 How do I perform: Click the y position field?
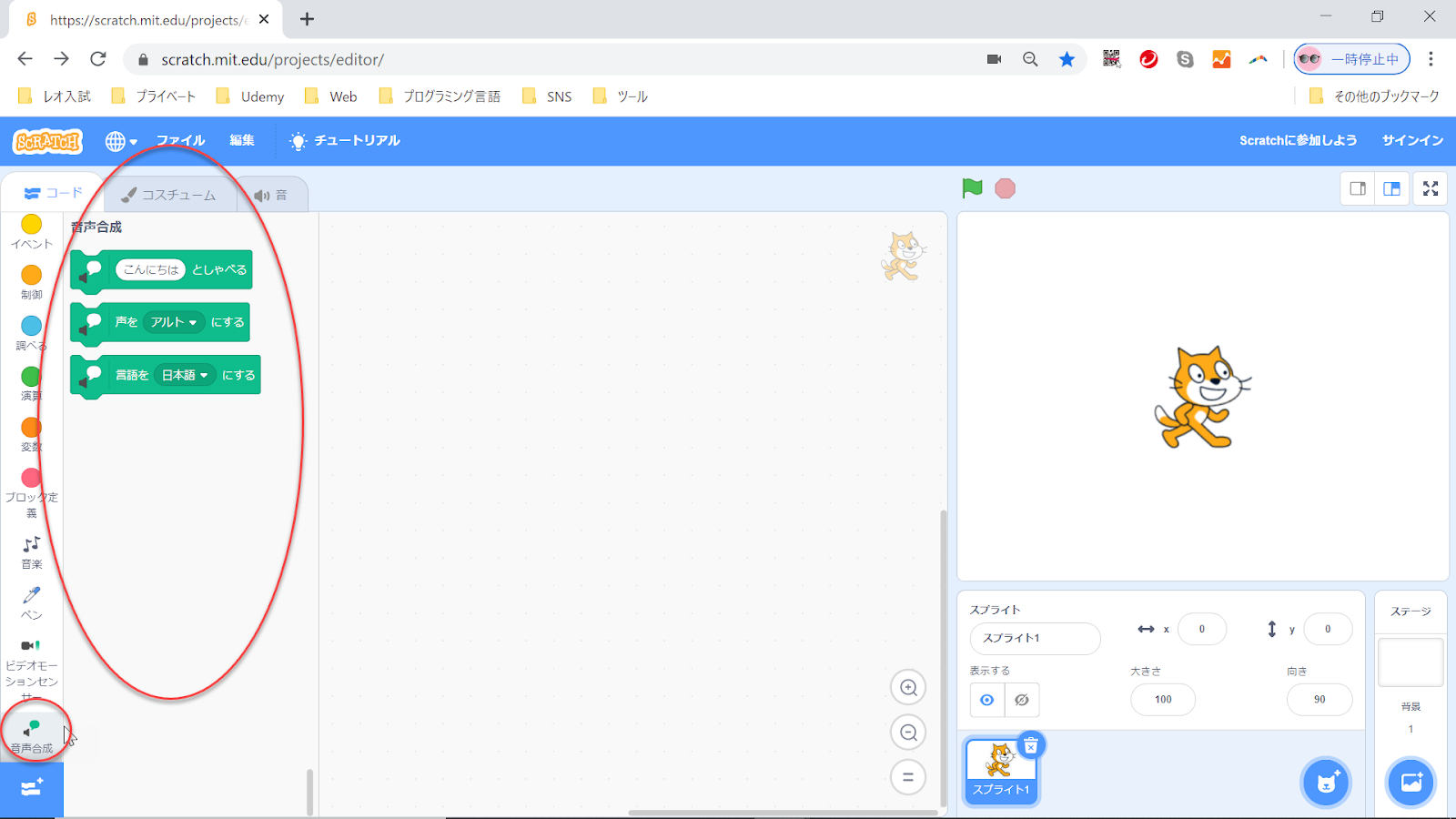click(1328, 629)
